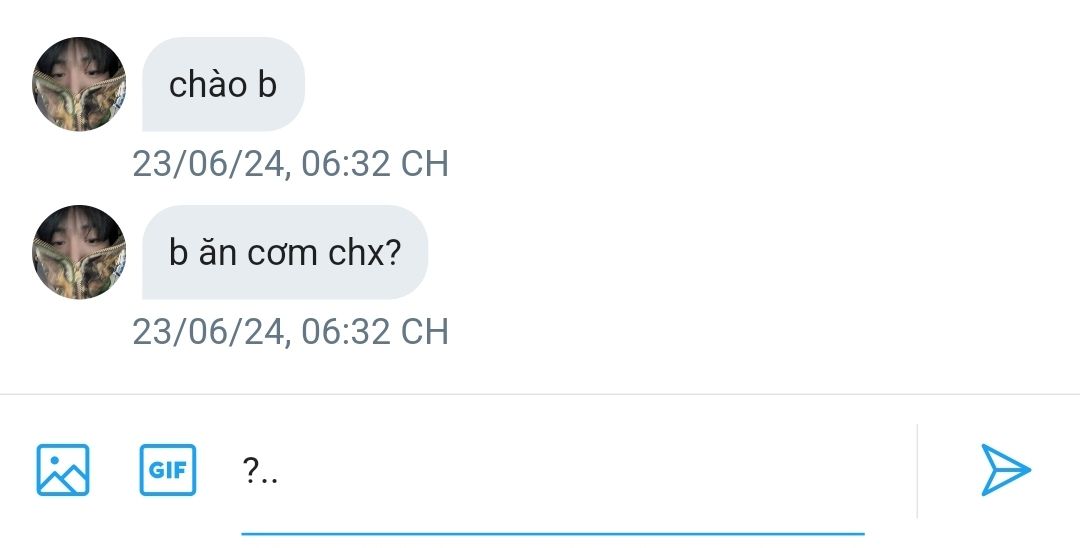Tap the first received message text

point(223,85)
